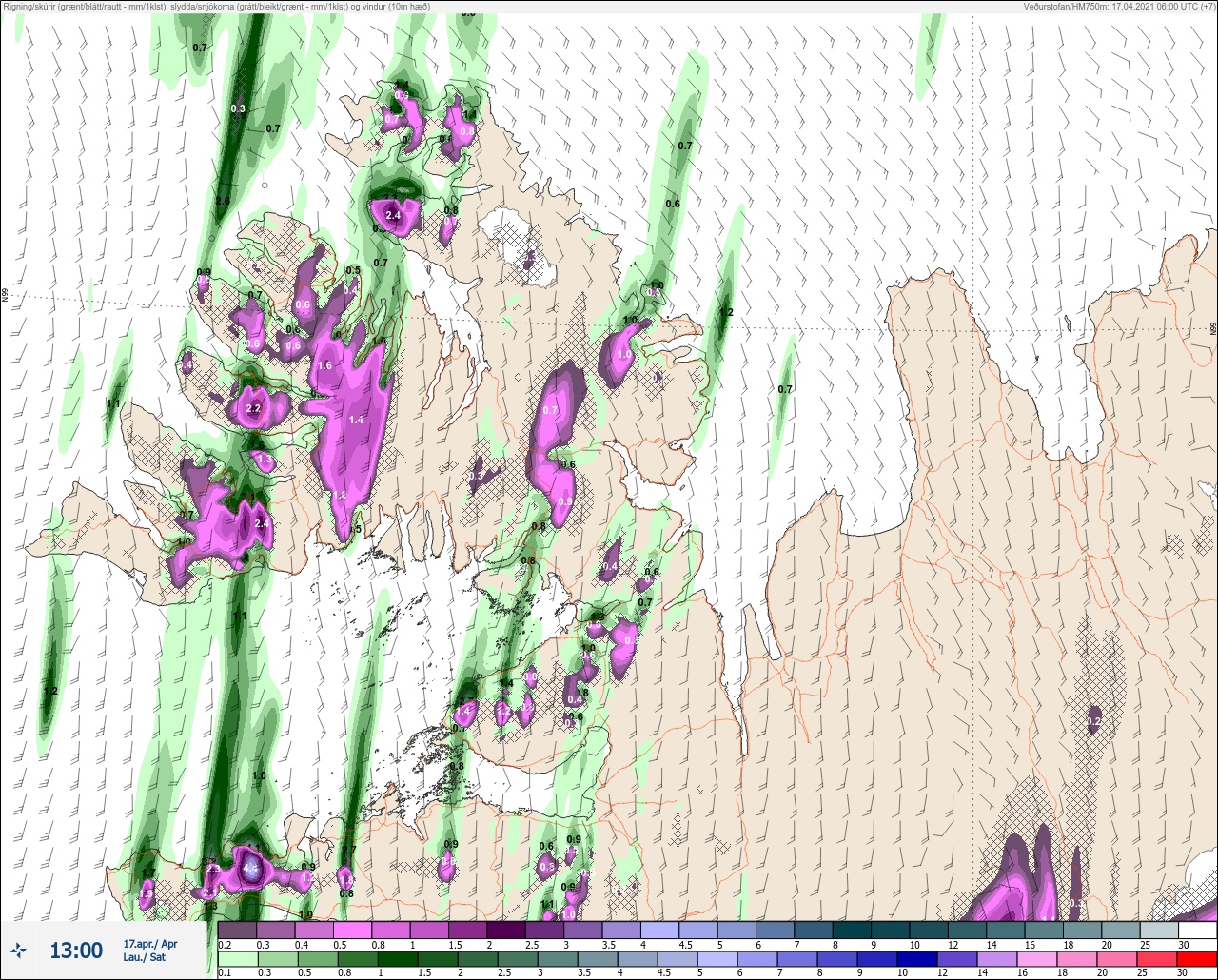The height and width of the screenshot is (980, 1218).
Task: Click the 'N99' label on the right map edge
Action: coord(1213,328)
